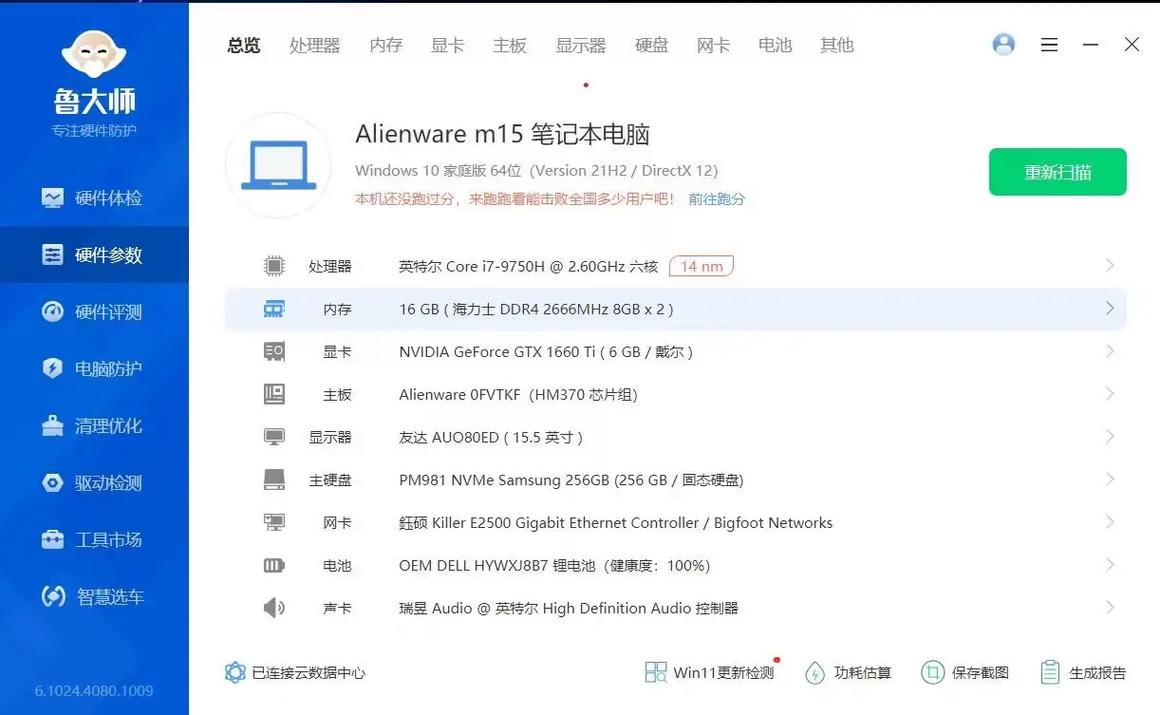Expand the 网卡 row chevron
The width and height of the screenshot is (1160, 715).
pyautogui.click(x=1110, y=522)
